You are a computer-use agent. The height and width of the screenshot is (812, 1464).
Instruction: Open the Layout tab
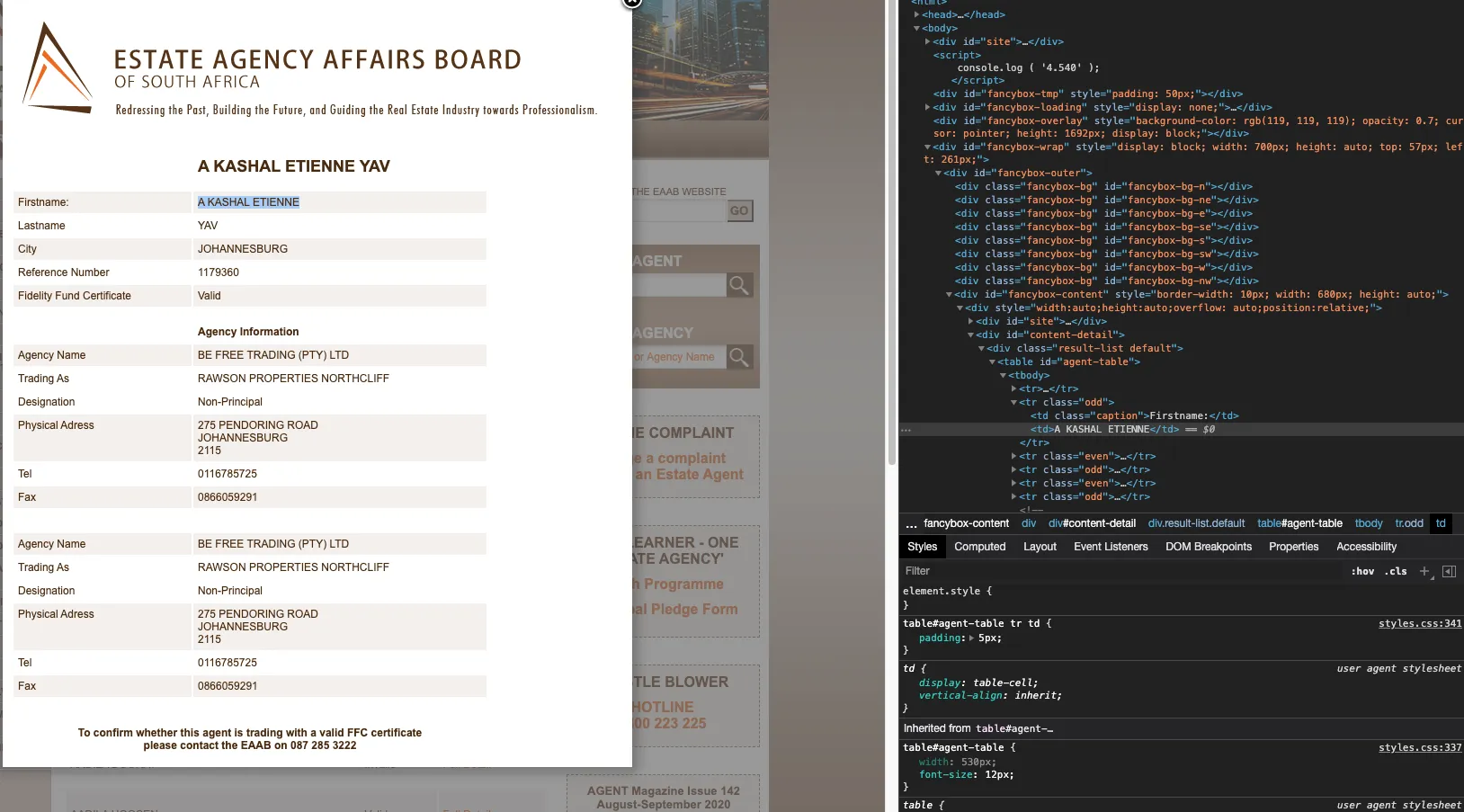(1040, 547)
